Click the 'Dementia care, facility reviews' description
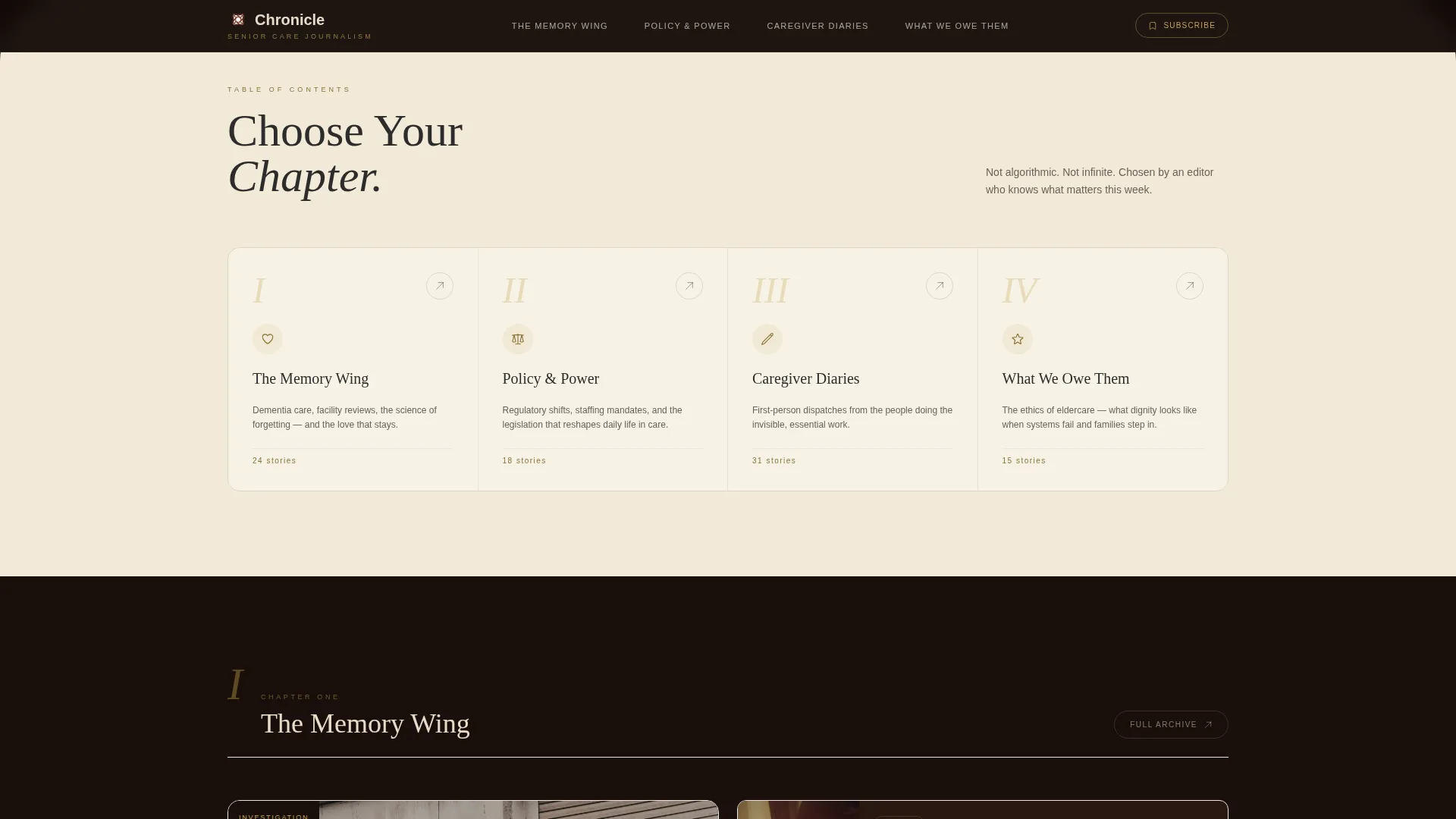The height and width of the screenshot is (819, 1456). 344,417
